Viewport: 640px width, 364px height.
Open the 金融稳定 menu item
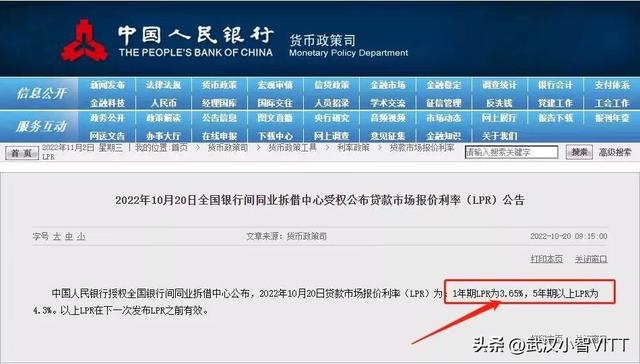(x=444, y=85)
